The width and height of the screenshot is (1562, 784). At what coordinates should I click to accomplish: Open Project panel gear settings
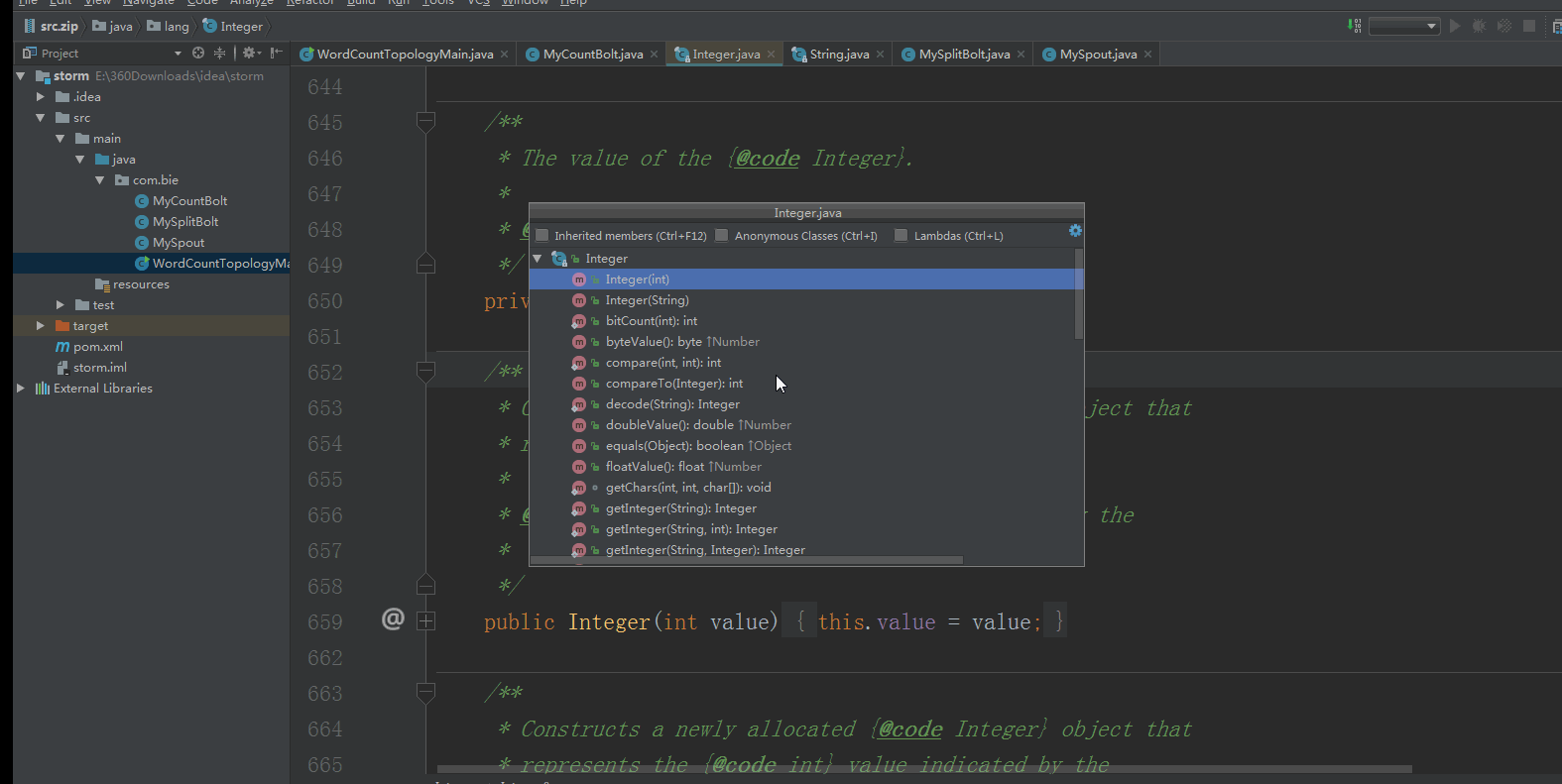coord(250,54)
